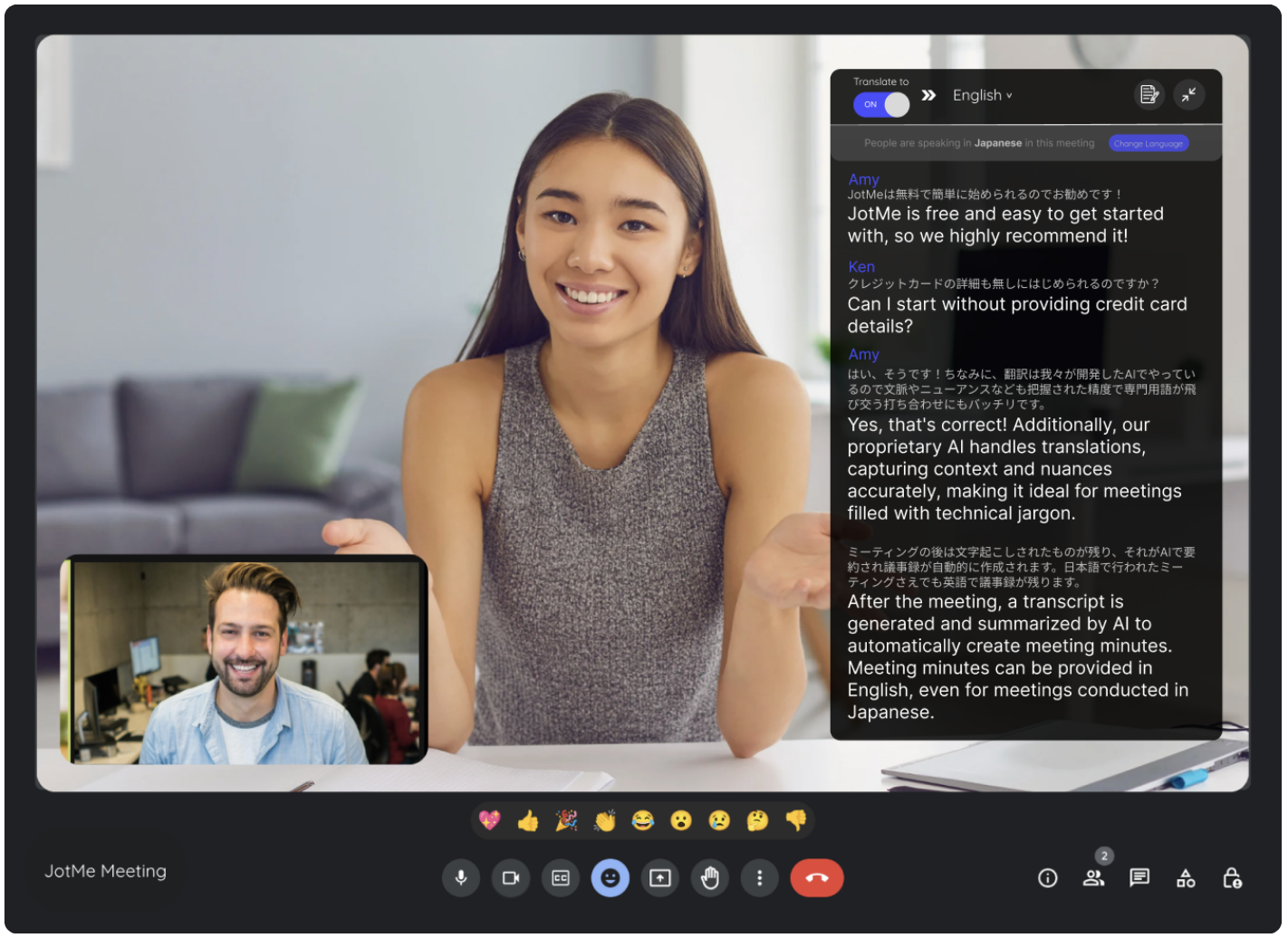
Task: Turn off the camera
Action: (x=511, y=877)
